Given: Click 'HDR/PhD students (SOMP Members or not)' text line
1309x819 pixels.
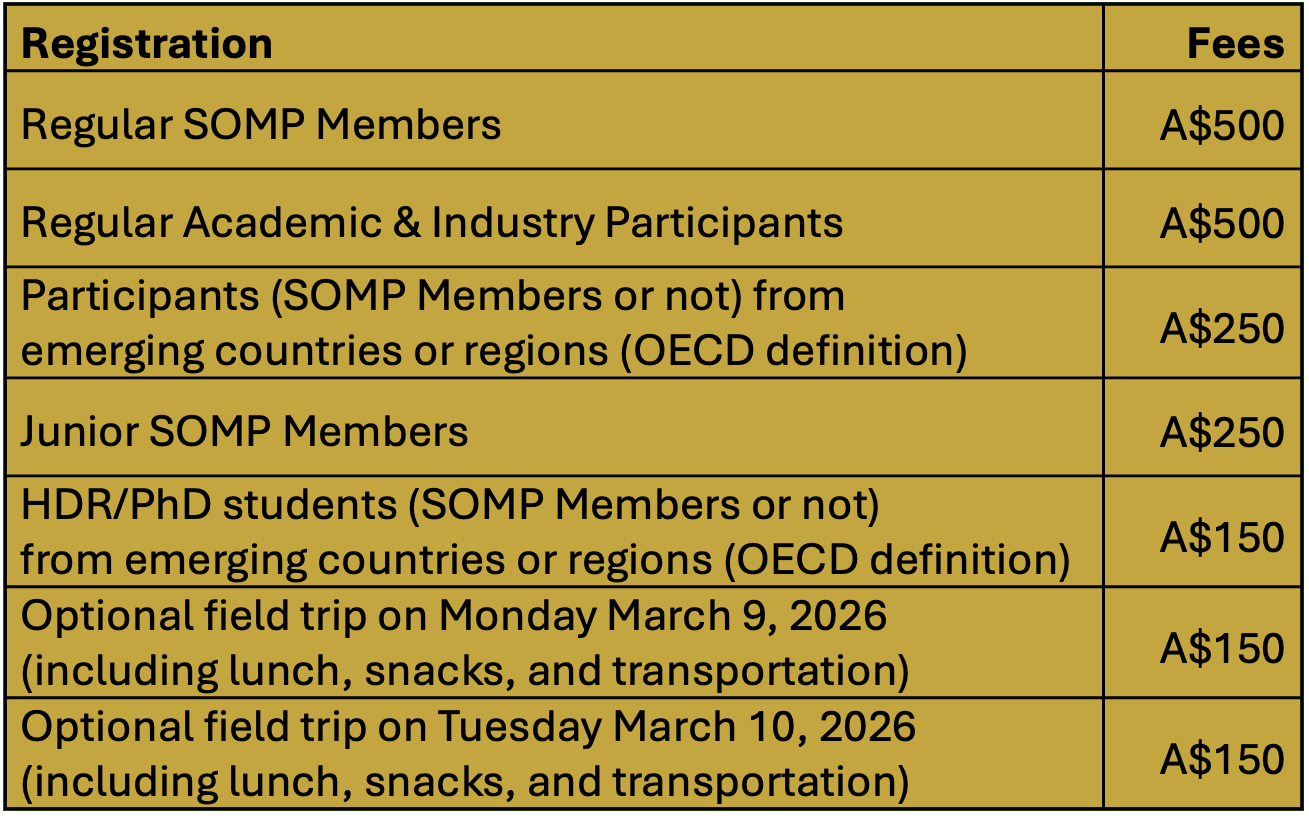Looking at the screenshot, I should point(450,505).
